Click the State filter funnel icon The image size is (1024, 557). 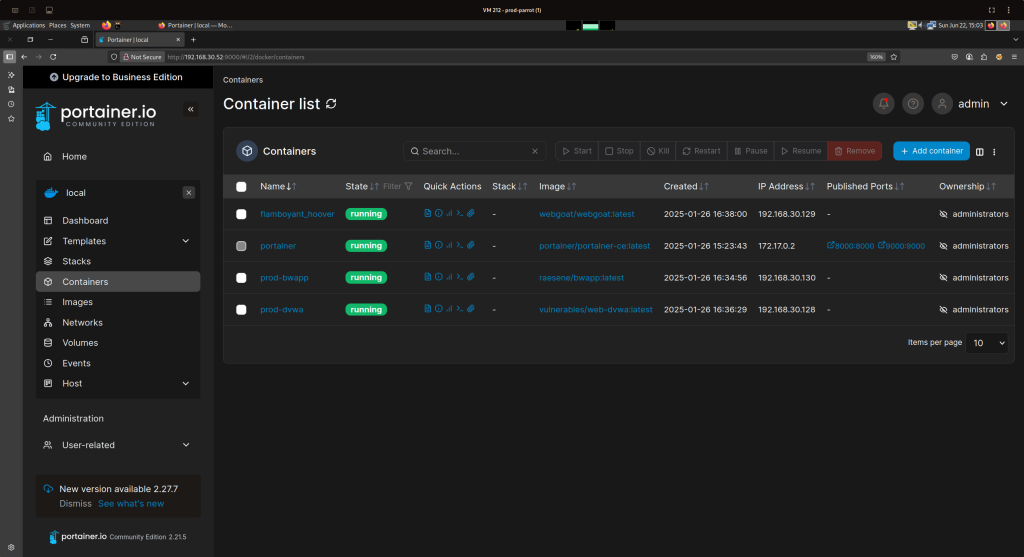(x=408, y=186)
